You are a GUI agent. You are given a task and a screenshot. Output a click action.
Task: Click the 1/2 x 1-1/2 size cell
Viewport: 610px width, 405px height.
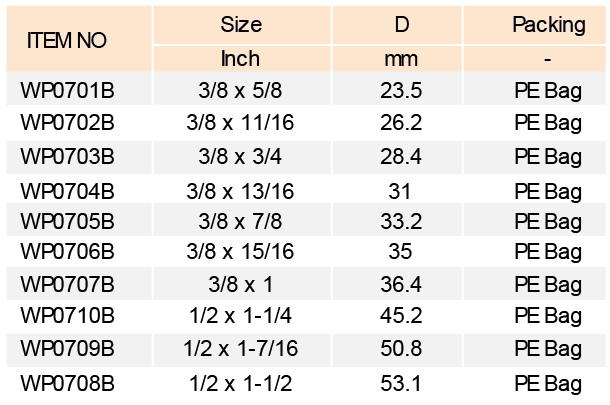click(x=240, y=382)
